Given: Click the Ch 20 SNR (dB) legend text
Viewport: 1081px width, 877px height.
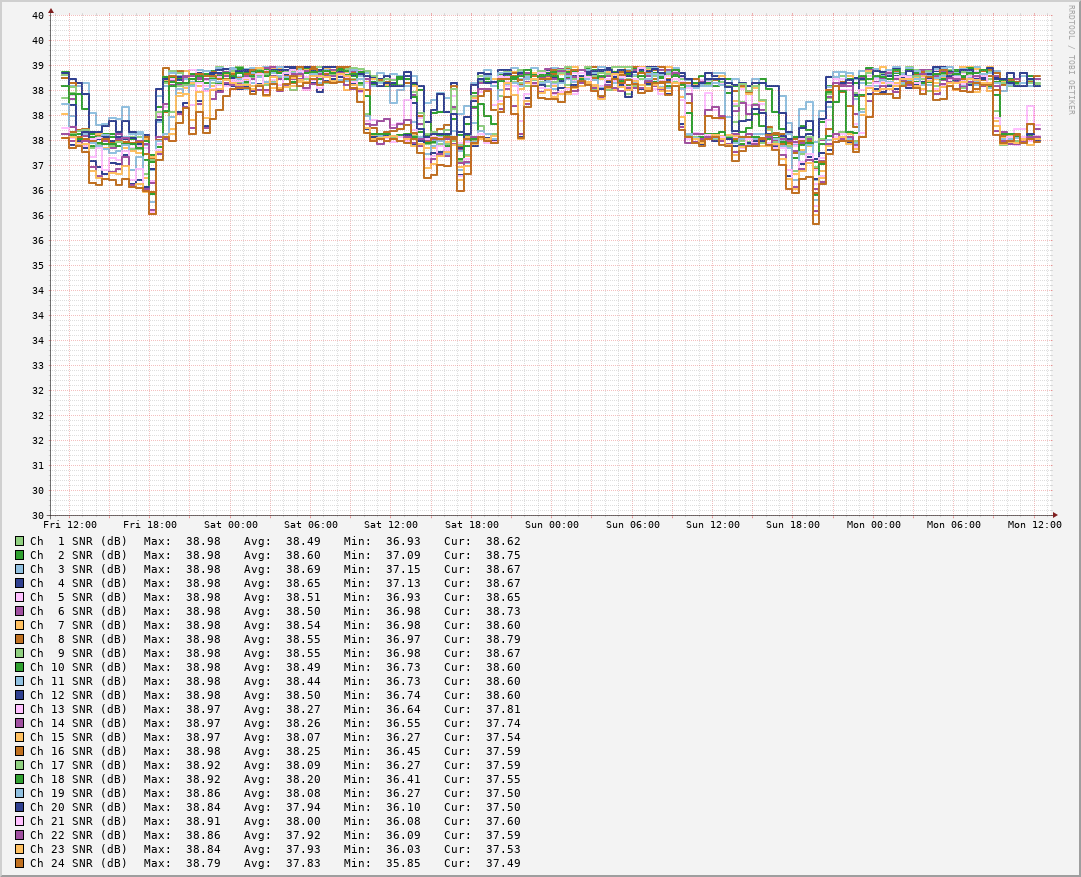Looking at the screenshot, I should pyautogui.click(x=78, y=807).
